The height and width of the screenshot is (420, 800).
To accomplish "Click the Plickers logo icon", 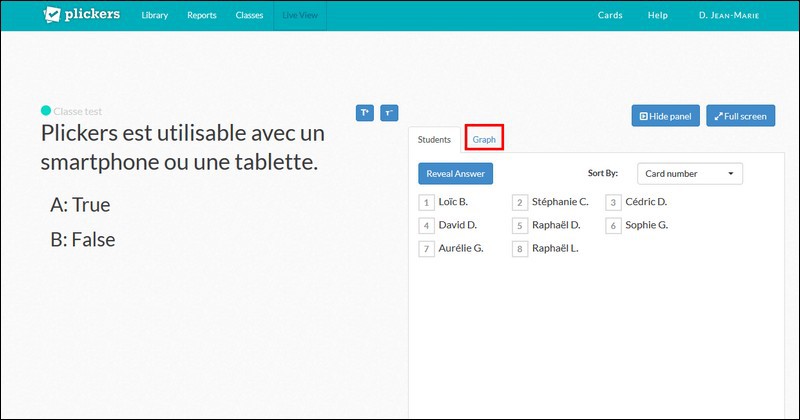I will click(53, 16).
